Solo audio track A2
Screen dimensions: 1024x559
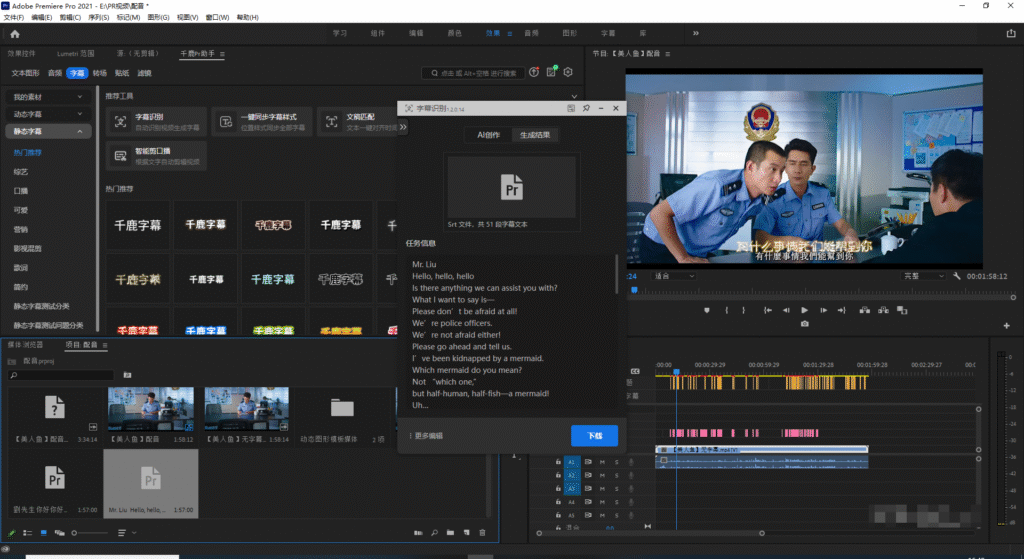617,475
